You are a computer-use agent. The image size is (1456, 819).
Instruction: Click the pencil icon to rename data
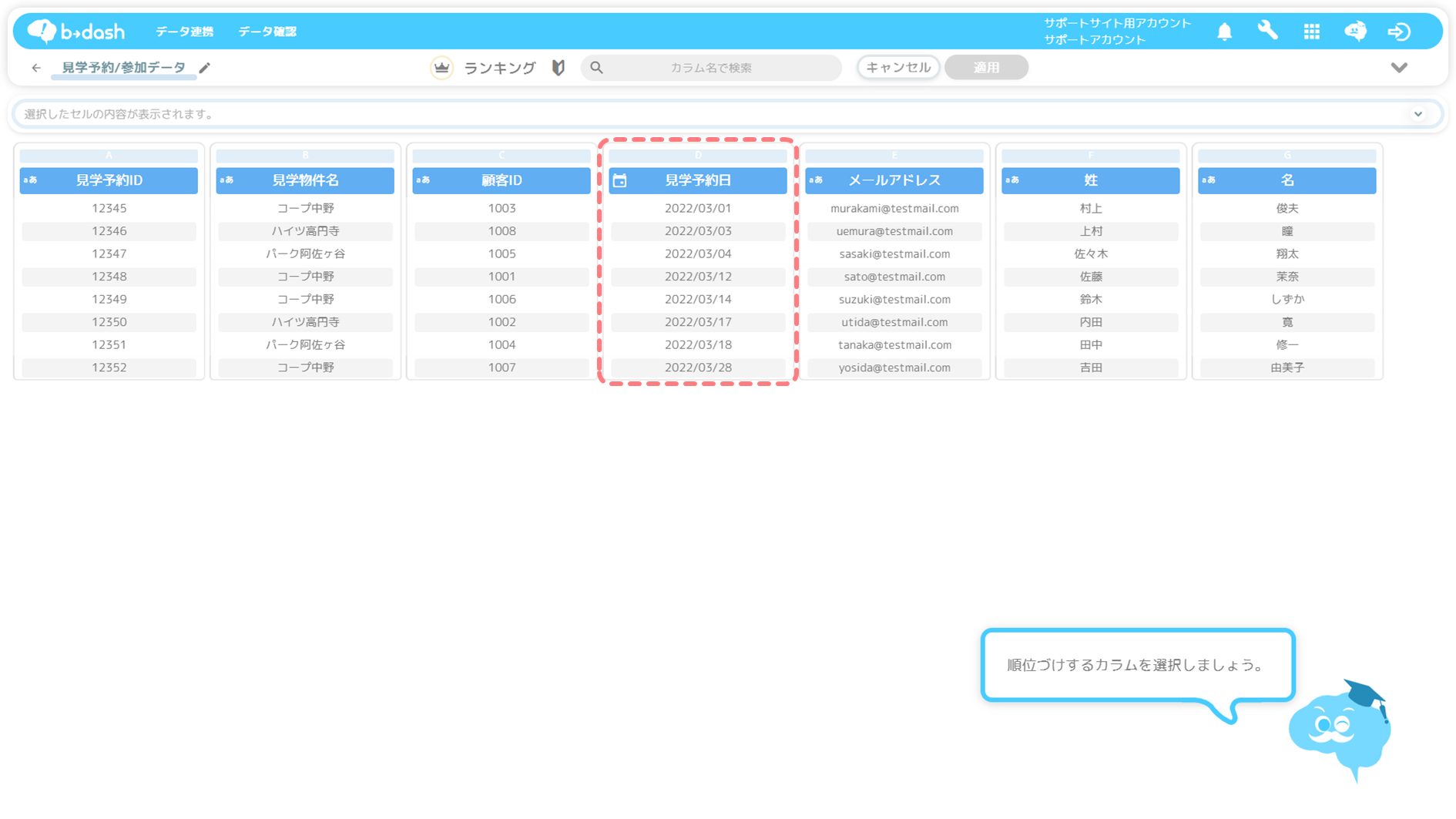205,68
